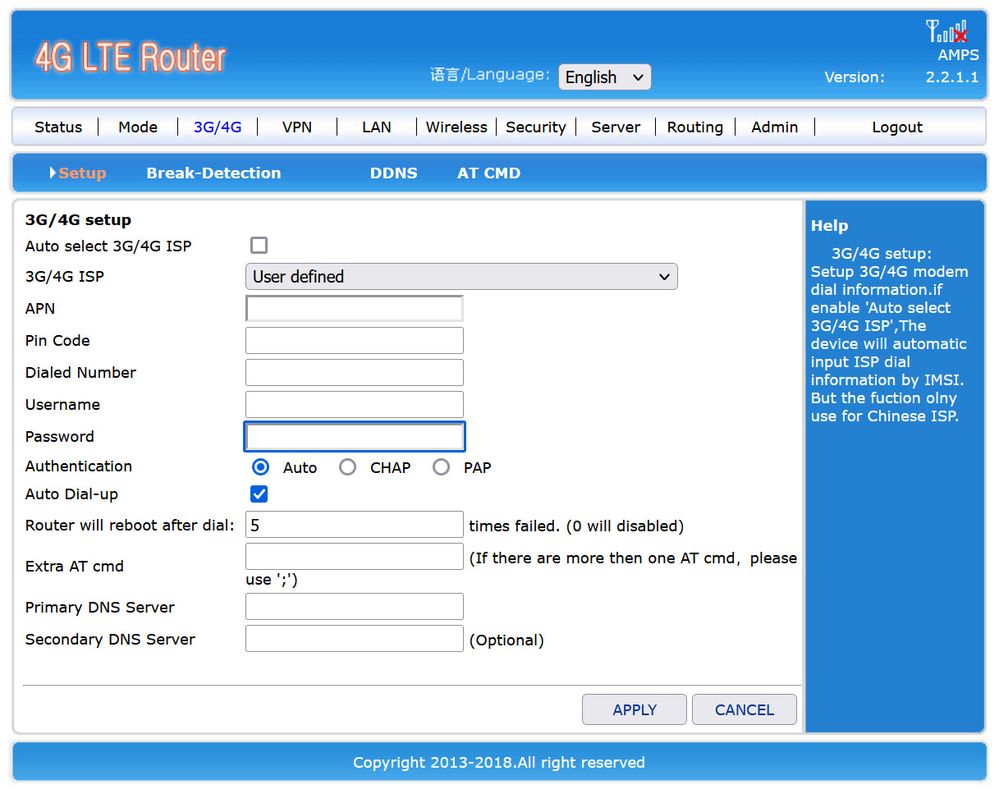The width and height of the screenshot is (999, 795).
Task: Click Logout in the navigation bar
Action: (896, 127)
